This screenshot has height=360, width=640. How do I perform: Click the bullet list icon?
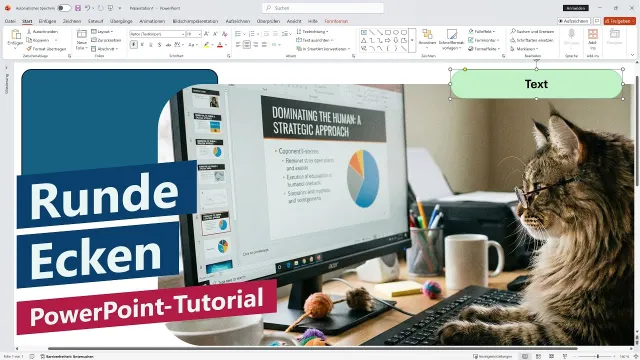coord(238,34)
